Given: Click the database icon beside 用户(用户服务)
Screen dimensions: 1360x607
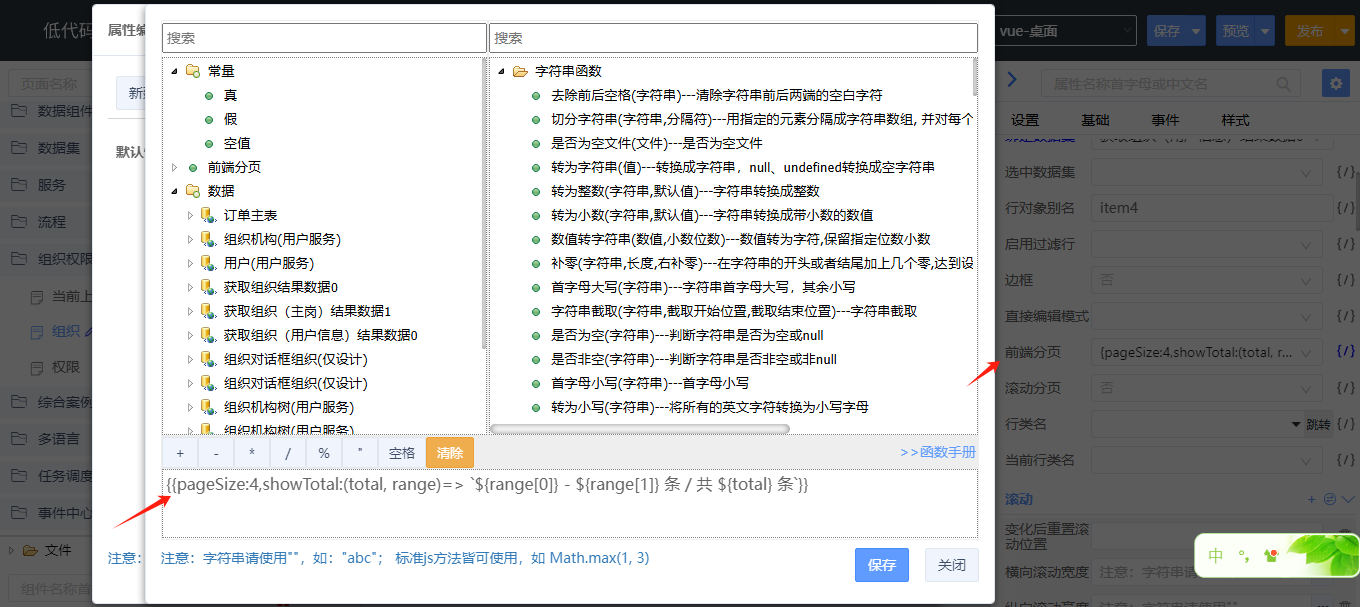Looking at the screenshot, I should tap(208, 263).
